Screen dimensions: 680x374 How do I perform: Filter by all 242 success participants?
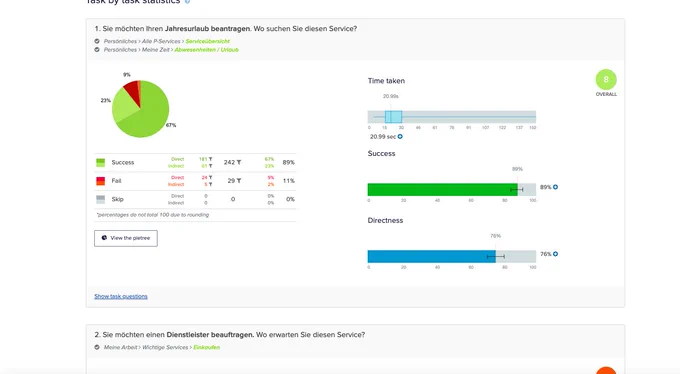coord(239,162)
